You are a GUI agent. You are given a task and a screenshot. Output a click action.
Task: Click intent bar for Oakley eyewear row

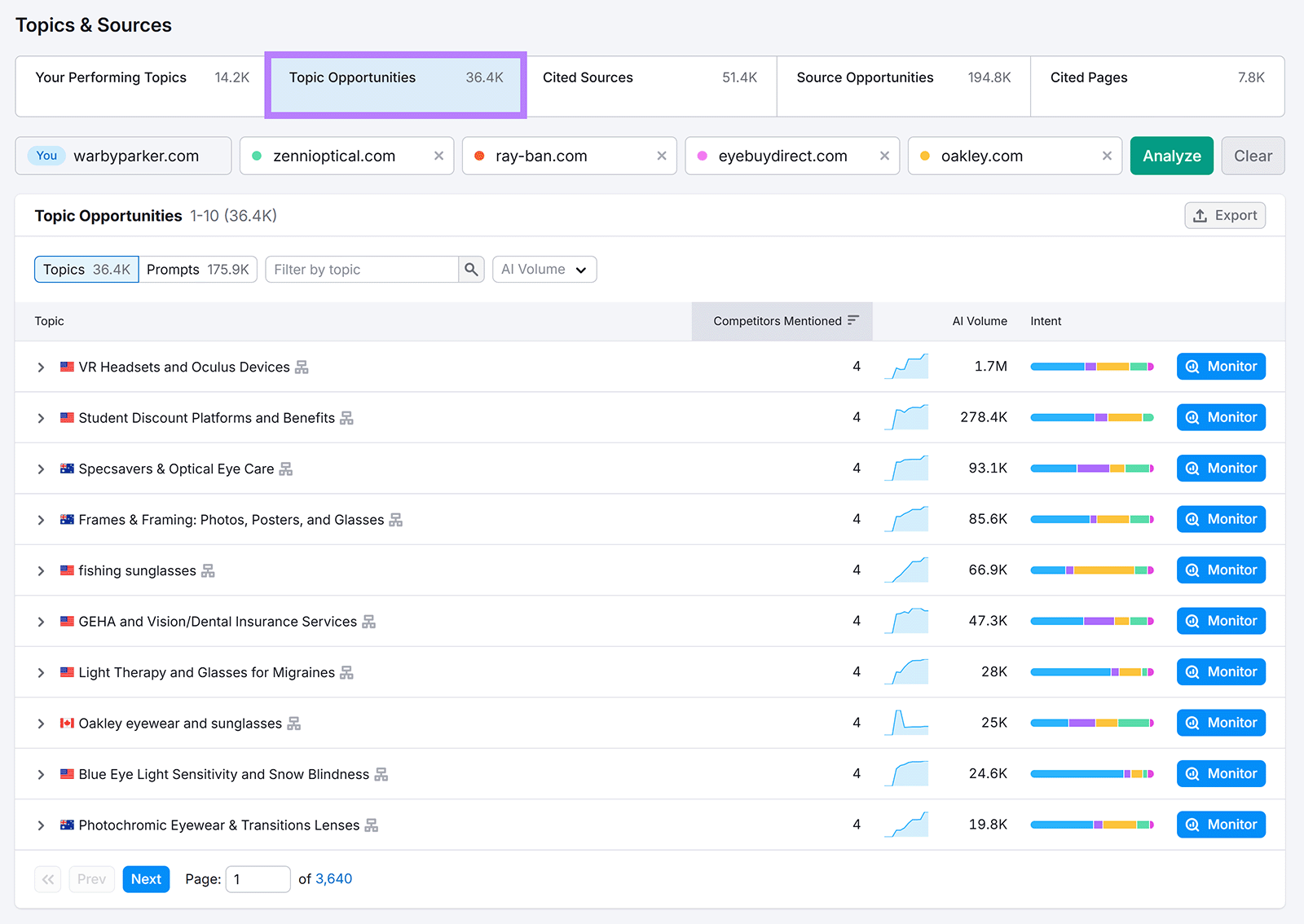[x=1092, y=723]
